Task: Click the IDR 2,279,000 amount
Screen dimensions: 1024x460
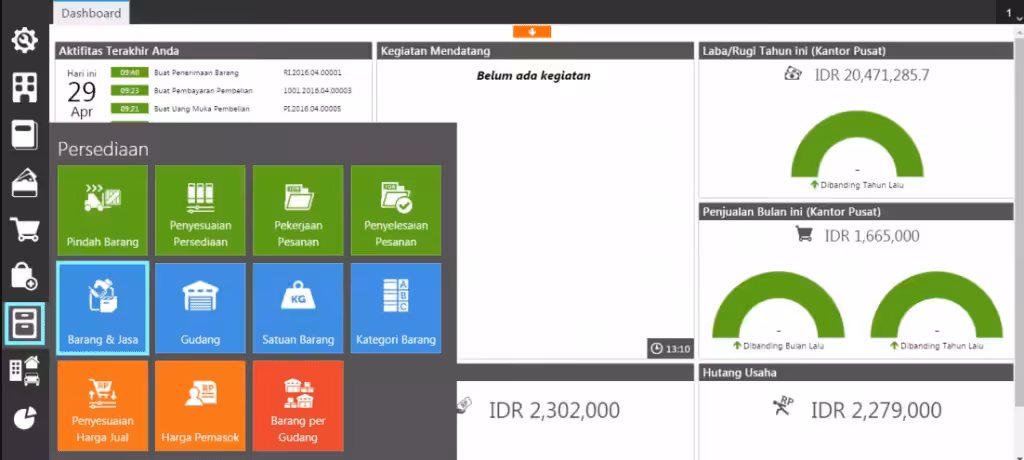Action: 876,410
